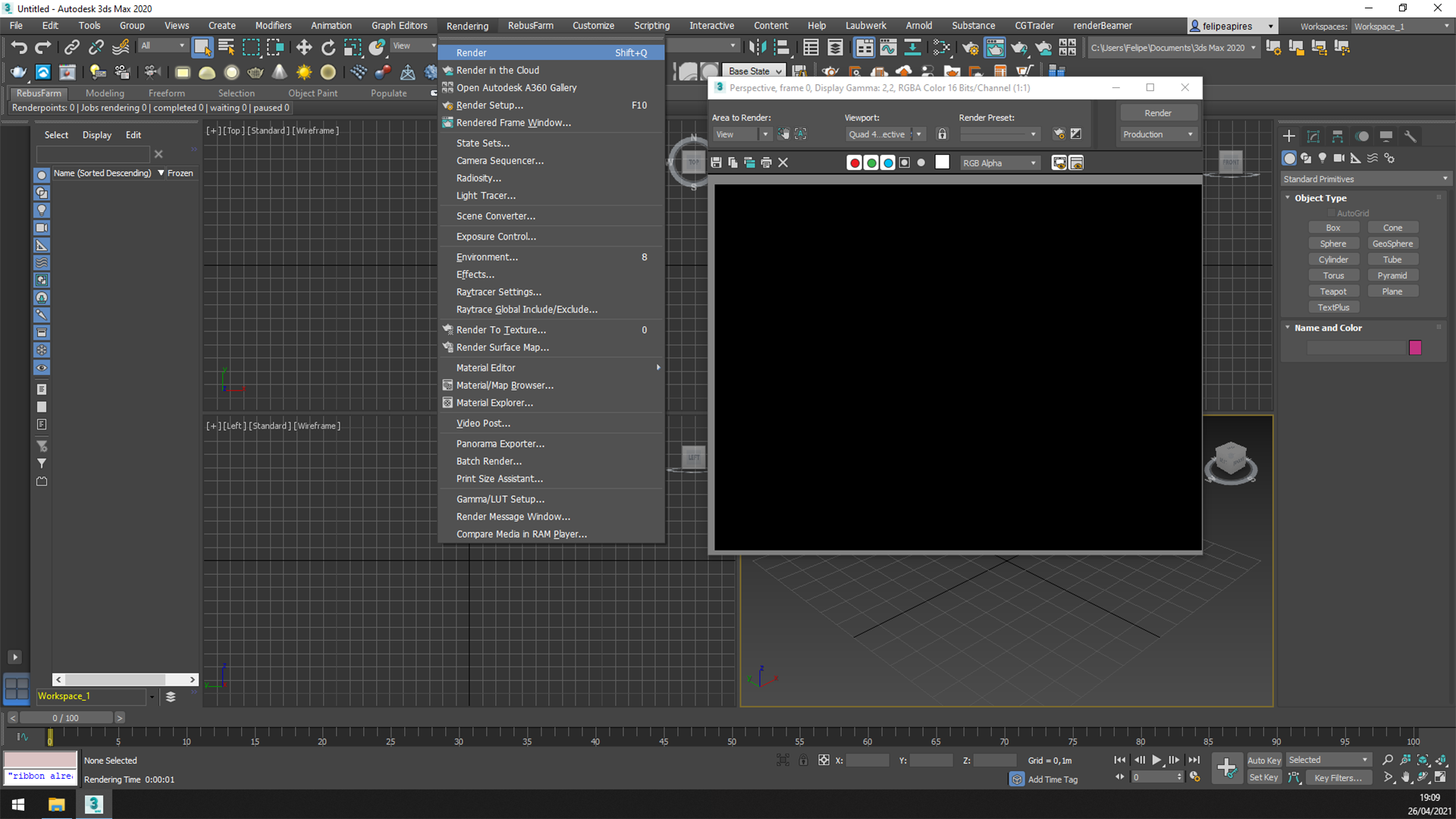
Task: Click the Undo arrow icon
Action: (19, 48)
